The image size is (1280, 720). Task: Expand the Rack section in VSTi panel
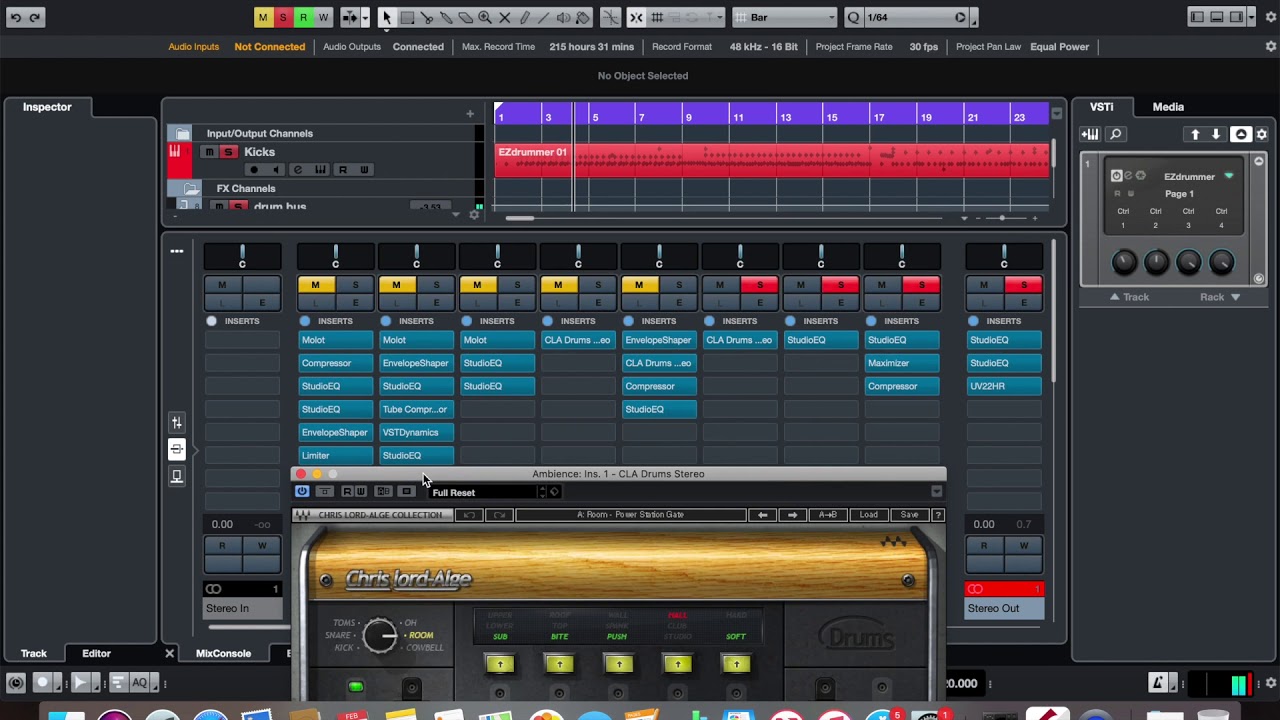click(1220, 297)
